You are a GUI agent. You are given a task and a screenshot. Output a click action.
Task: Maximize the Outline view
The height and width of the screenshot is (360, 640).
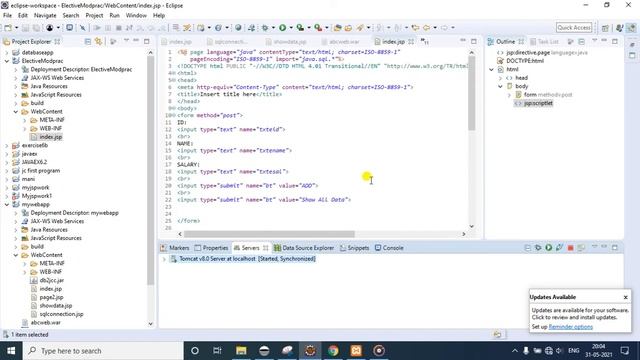pos(615,41)
